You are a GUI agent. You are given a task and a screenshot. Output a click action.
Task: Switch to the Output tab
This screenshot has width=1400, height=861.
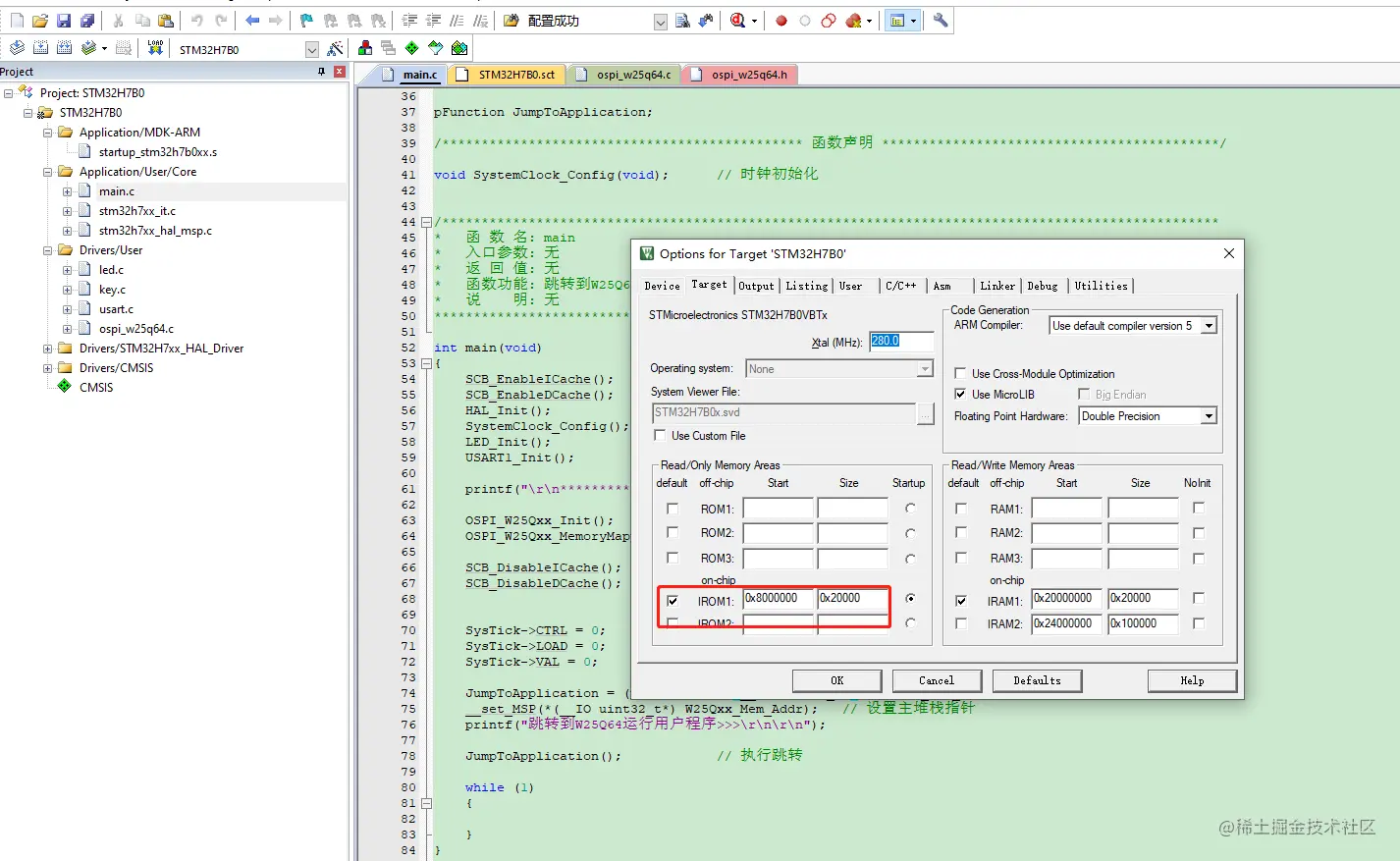pyautogui.click(x=756, y=286)
